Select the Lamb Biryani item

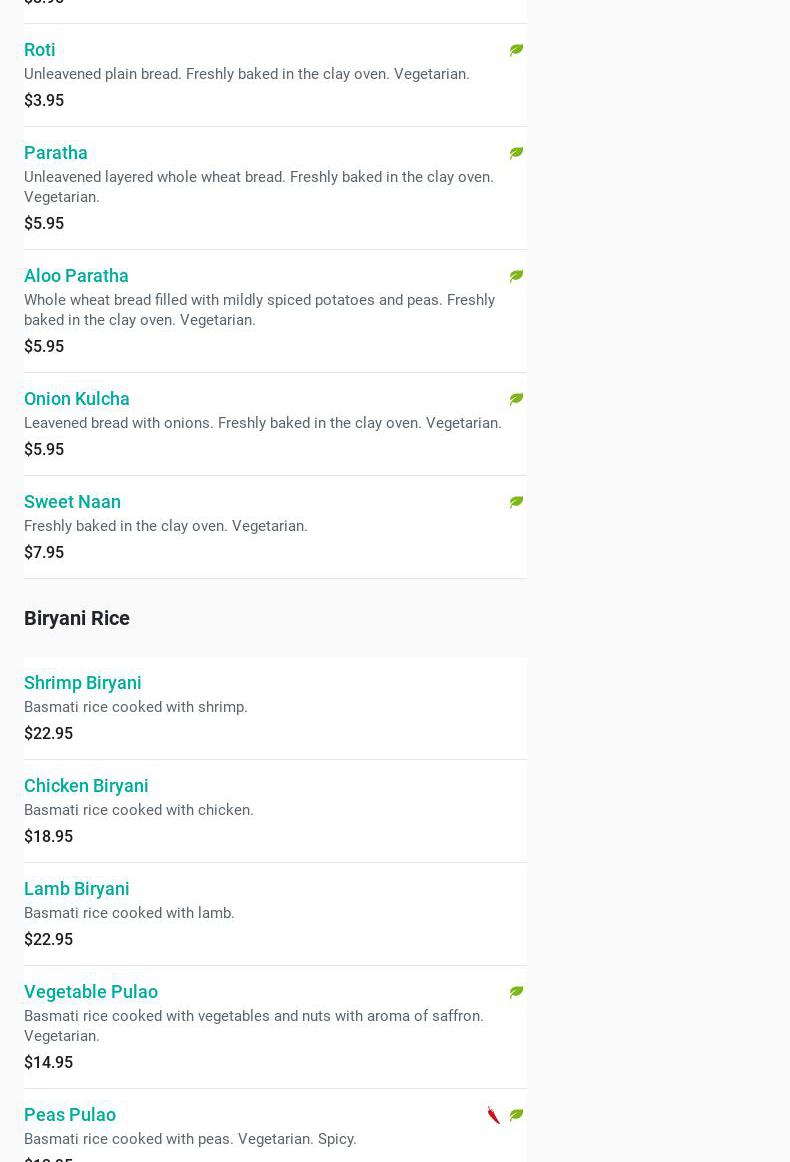77,889
